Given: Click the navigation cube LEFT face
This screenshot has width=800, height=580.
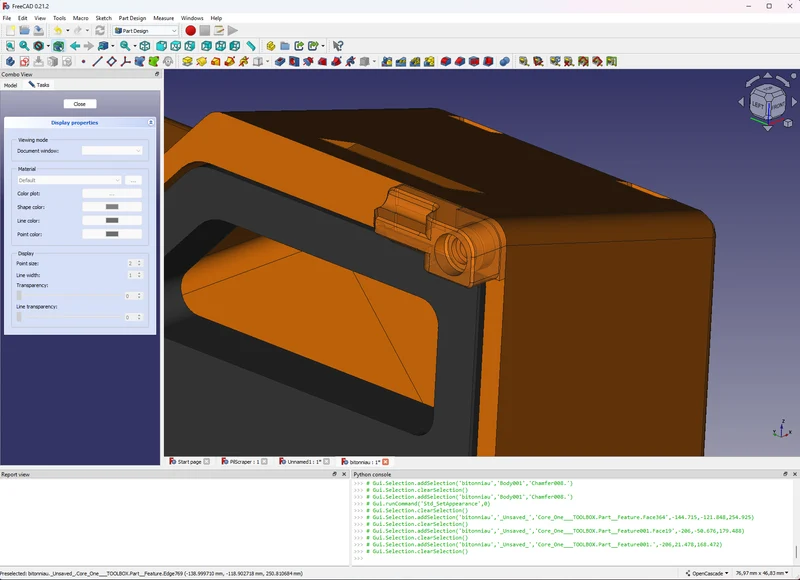Looking at the screenshot, I should click(758, 105).
